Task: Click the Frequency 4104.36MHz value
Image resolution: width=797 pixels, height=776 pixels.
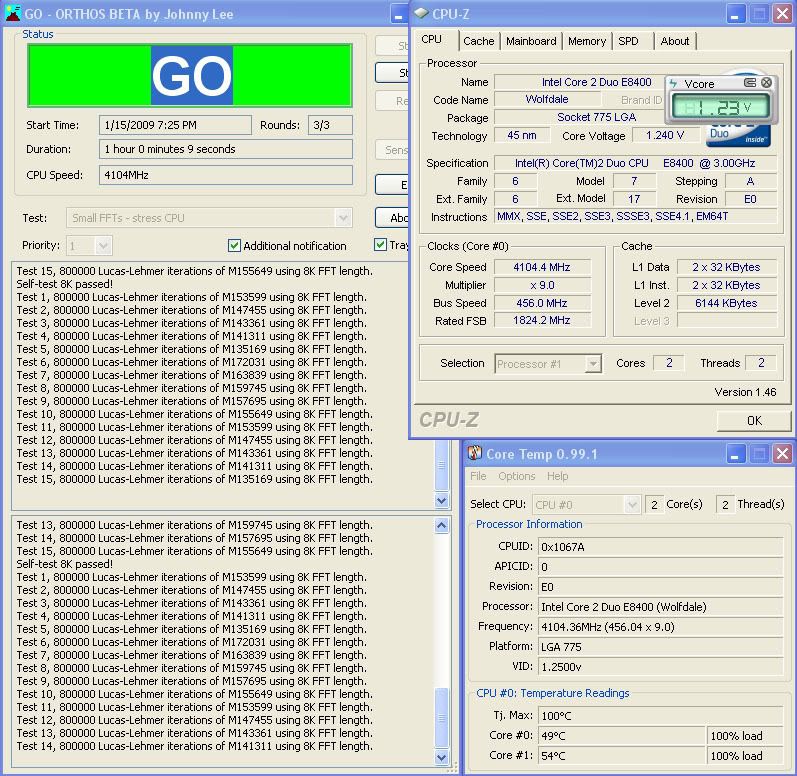Action: [x=660, y=627]
